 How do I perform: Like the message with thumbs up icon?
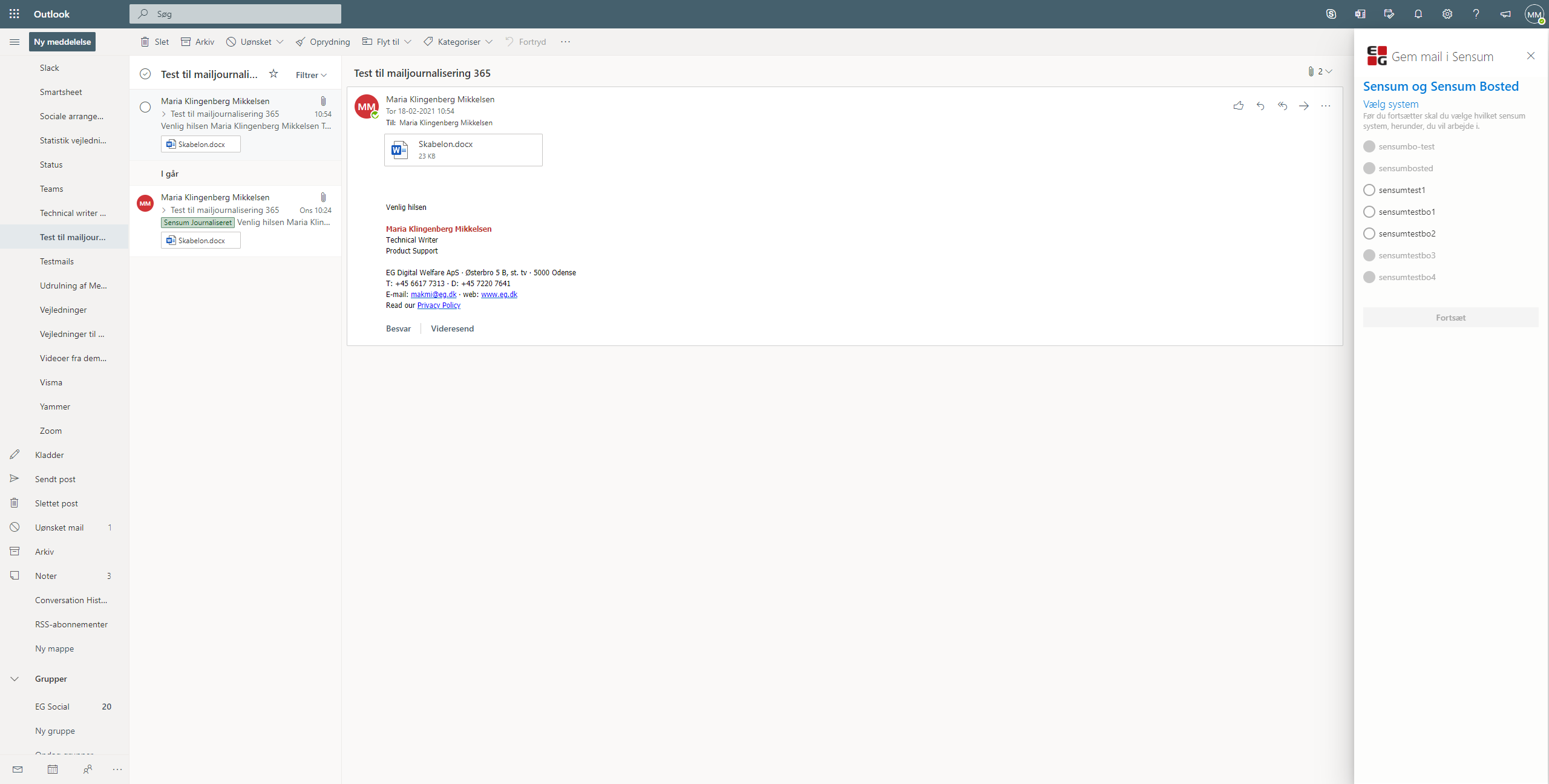tap(1239, 106)
